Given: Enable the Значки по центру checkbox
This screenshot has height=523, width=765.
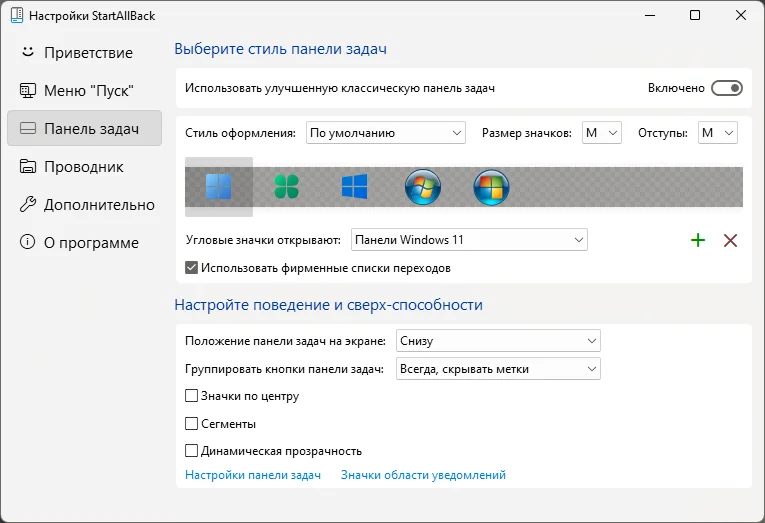Looking at the screenshot, I should point(191,396).
